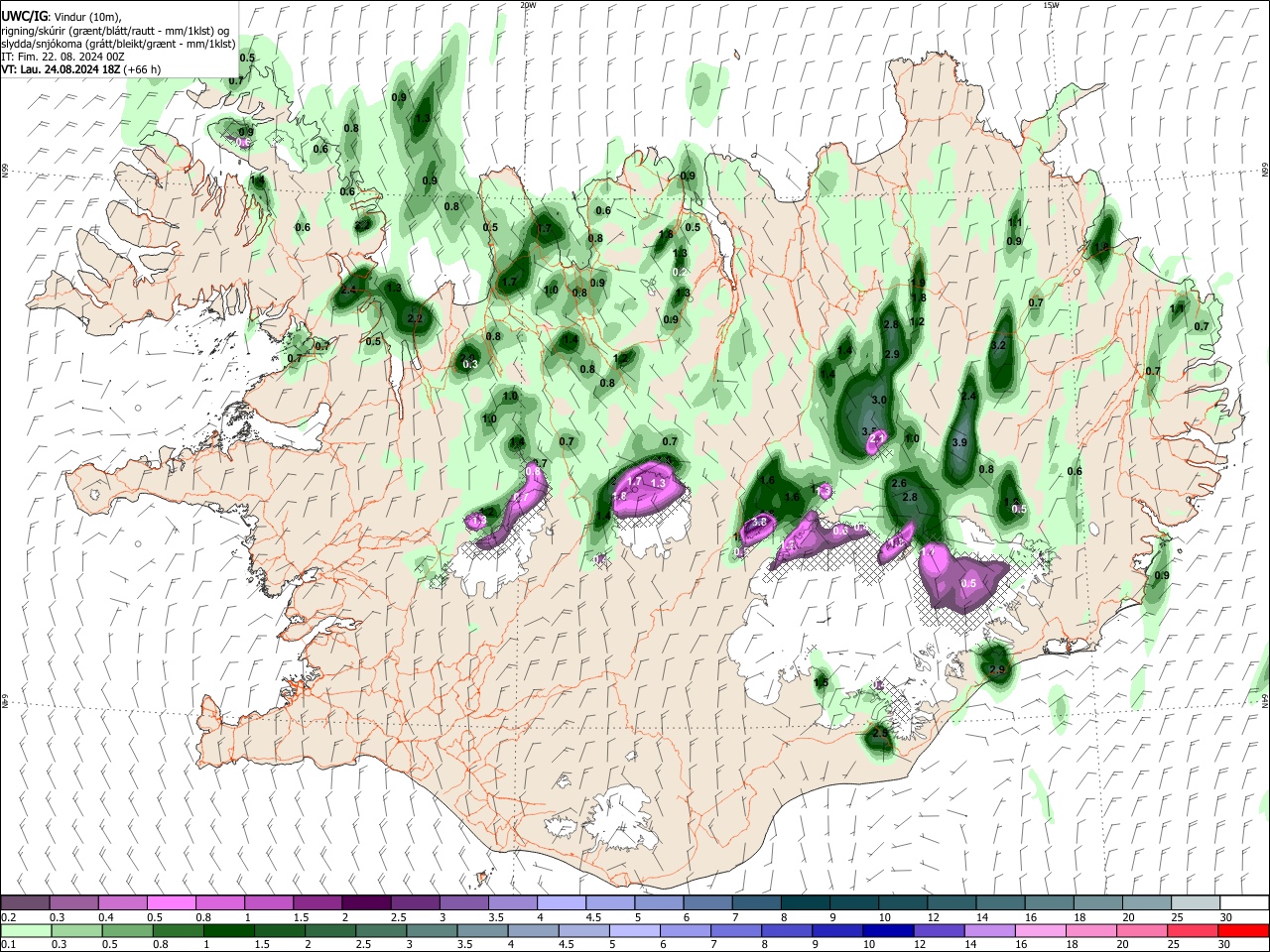
Task: Click 'VT: Lau. 24.08.2024 18Z (+66 h)' line
Action: coord(81,69)
